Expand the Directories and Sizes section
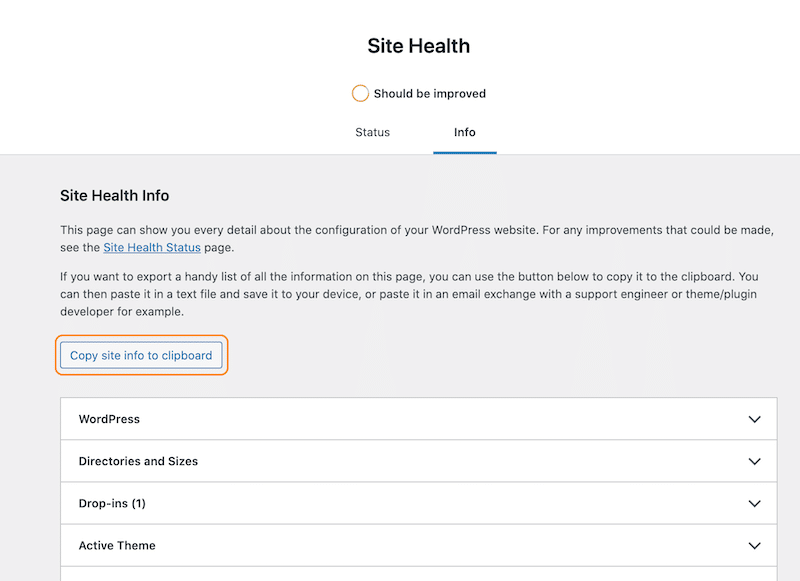This screenshot has width=800, height=581. 418,461
